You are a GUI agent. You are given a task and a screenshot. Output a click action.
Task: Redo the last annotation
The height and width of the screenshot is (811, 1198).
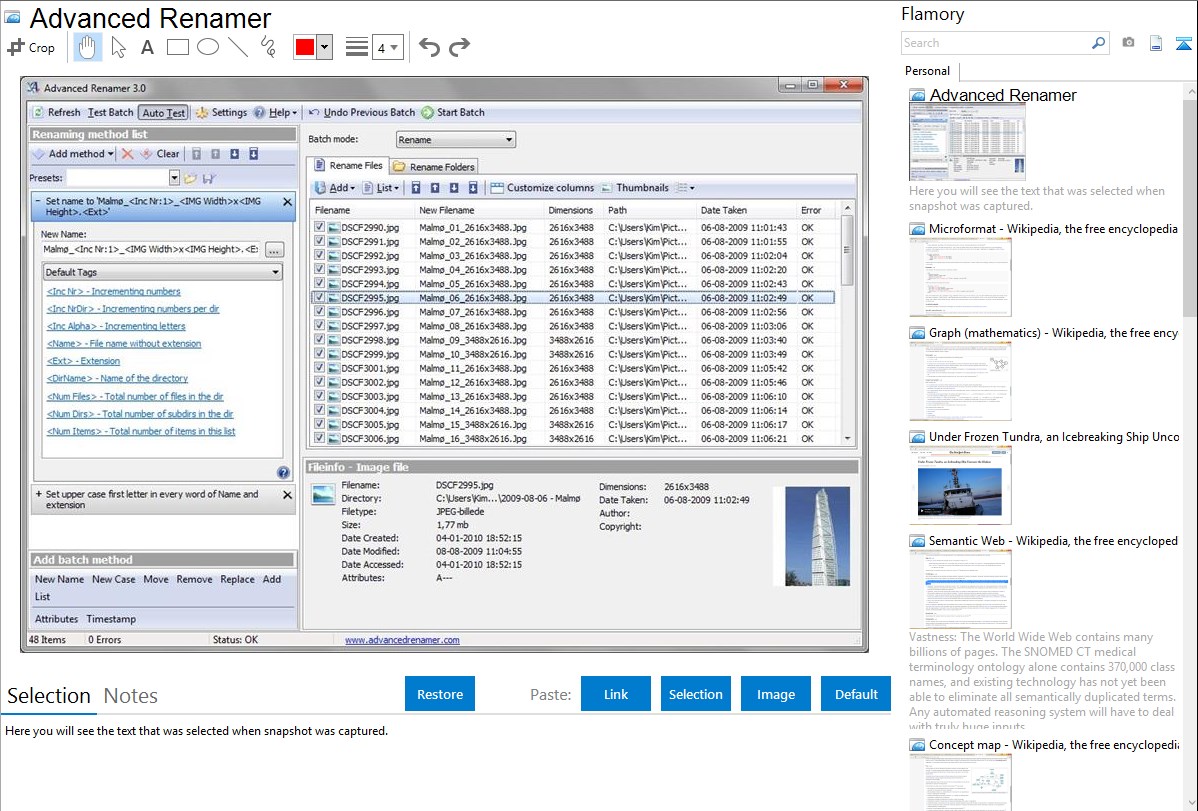(x=459, y=47)
